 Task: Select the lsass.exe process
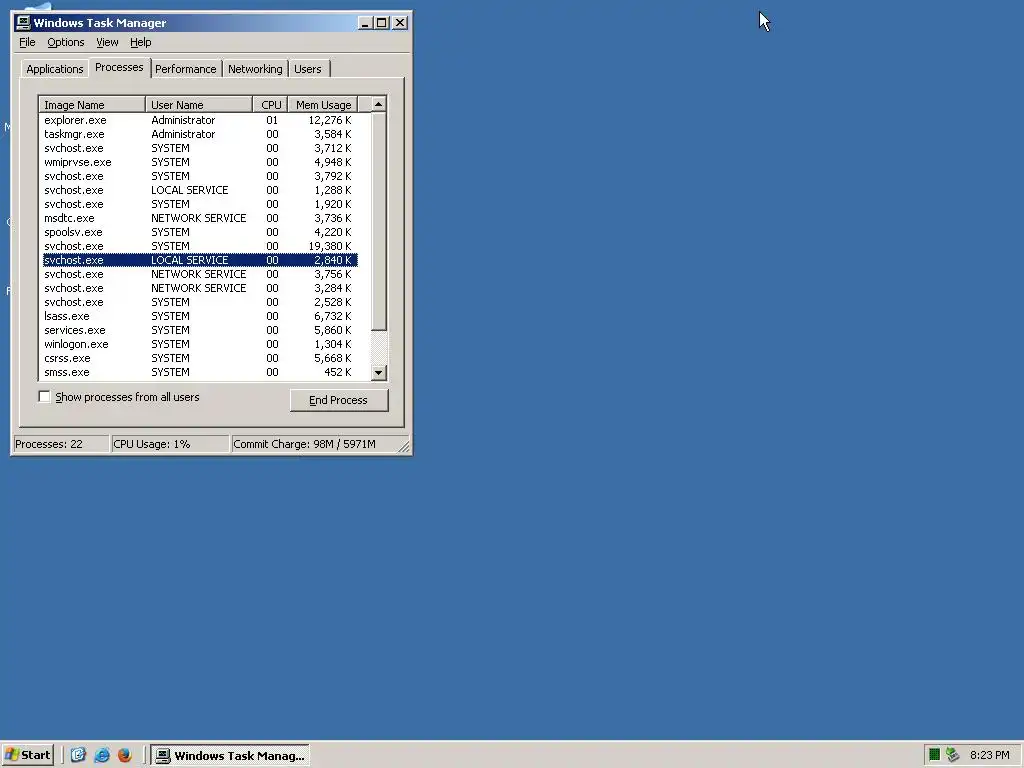click(x=200, y=316)
